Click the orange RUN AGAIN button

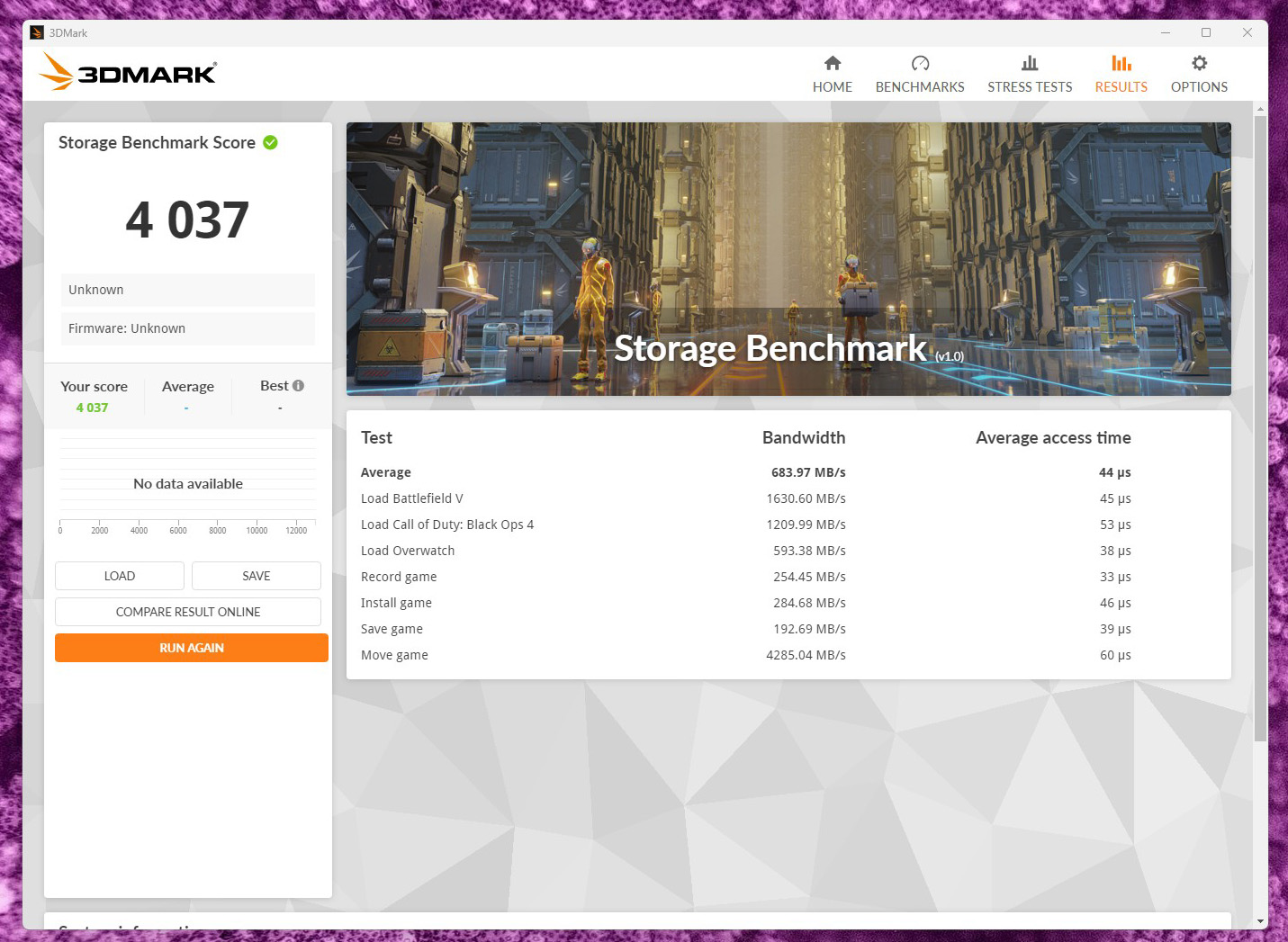(191, 648)
